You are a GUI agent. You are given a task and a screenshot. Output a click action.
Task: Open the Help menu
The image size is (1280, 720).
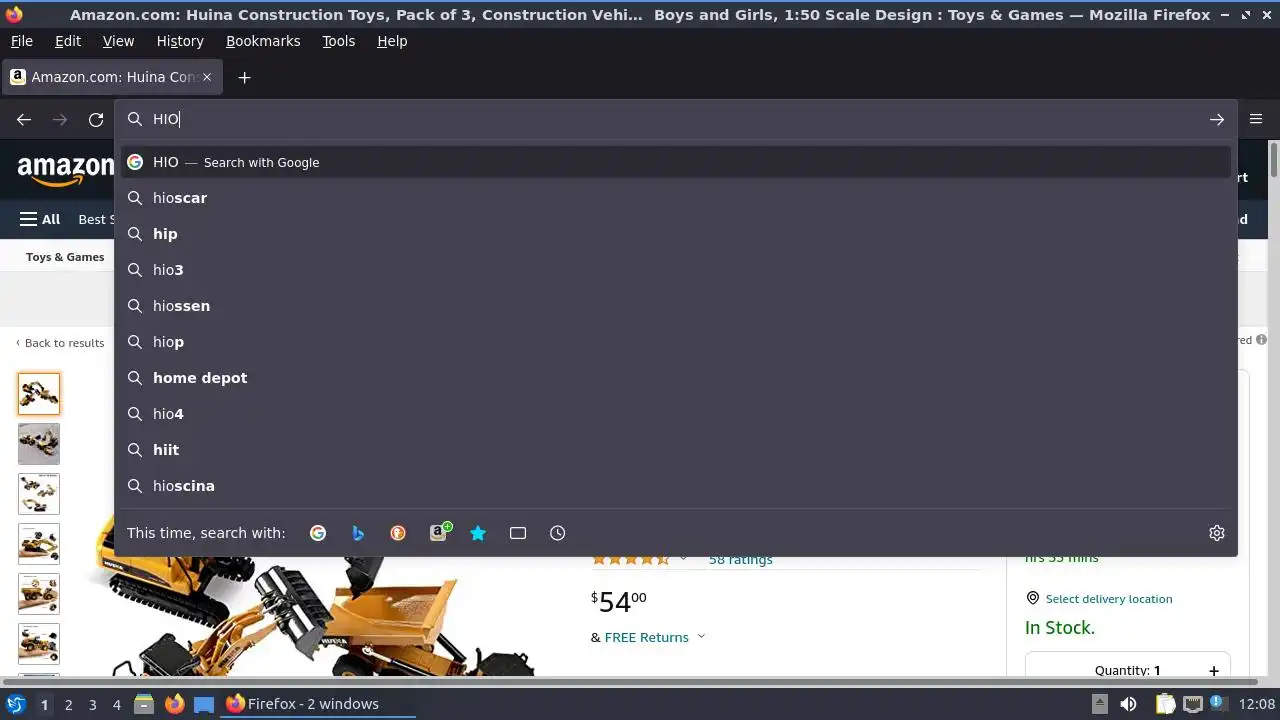coord(392,41)
